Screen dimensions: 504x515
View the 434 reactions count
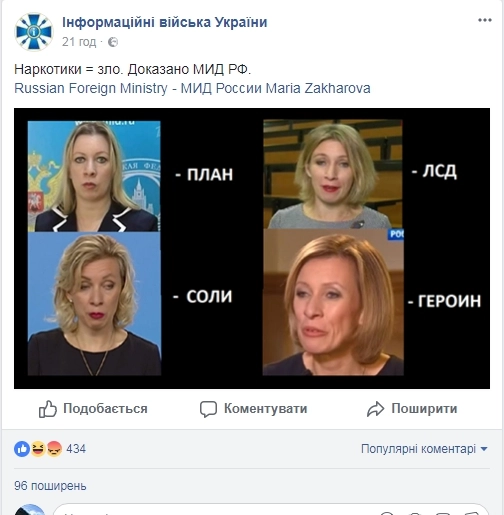[x=76, y=449]
